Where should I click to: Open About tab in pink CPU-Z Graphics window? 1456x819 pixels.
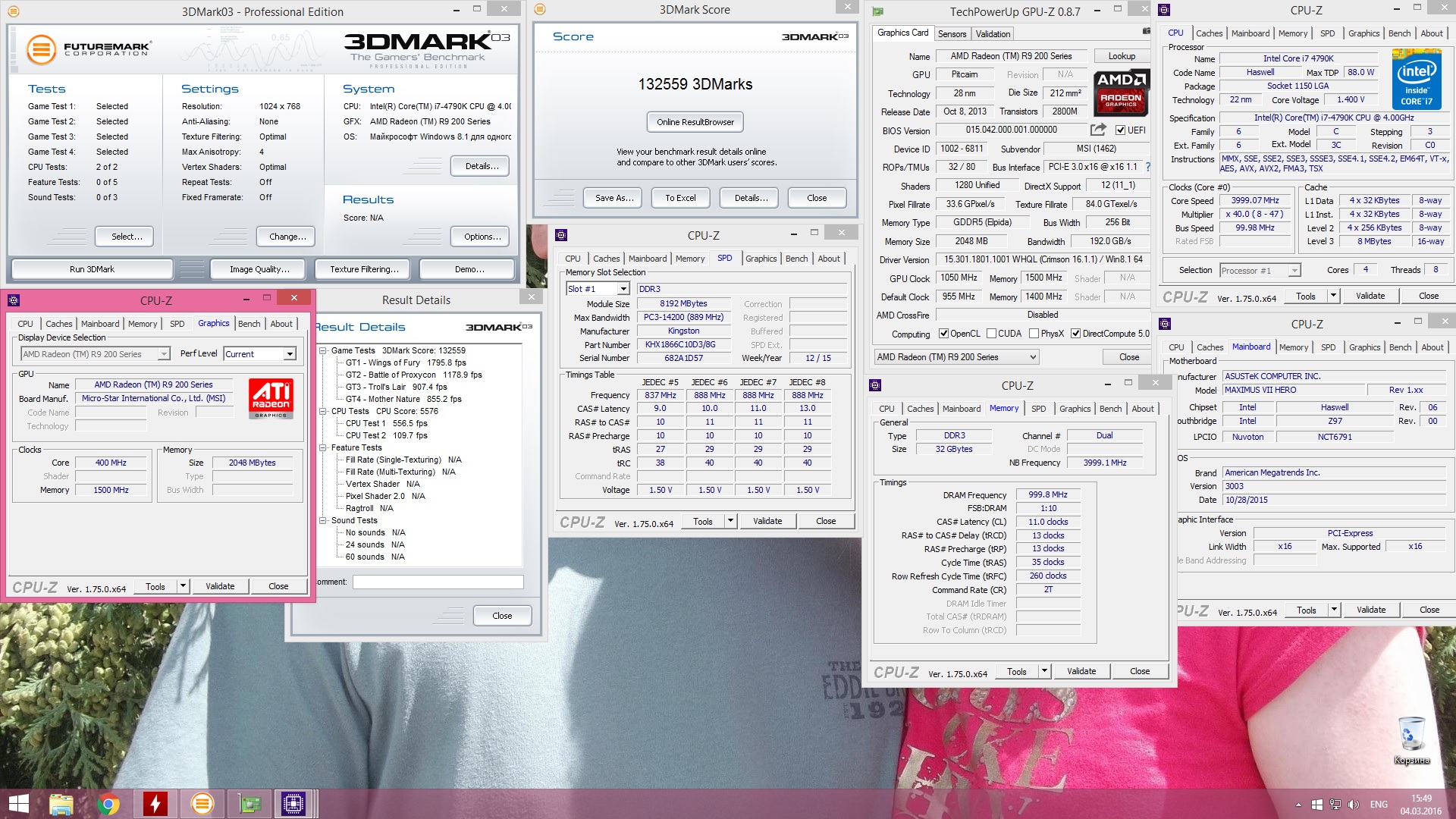pos(281,324)
